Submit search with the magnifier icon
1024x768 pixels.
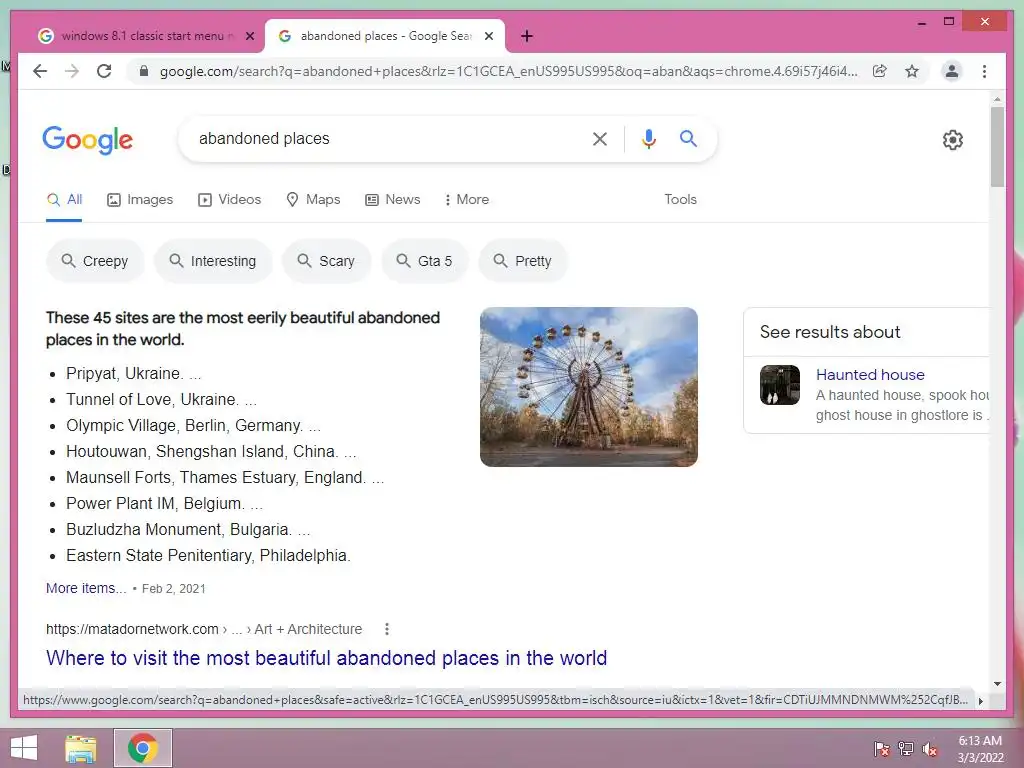pos(688,138)
